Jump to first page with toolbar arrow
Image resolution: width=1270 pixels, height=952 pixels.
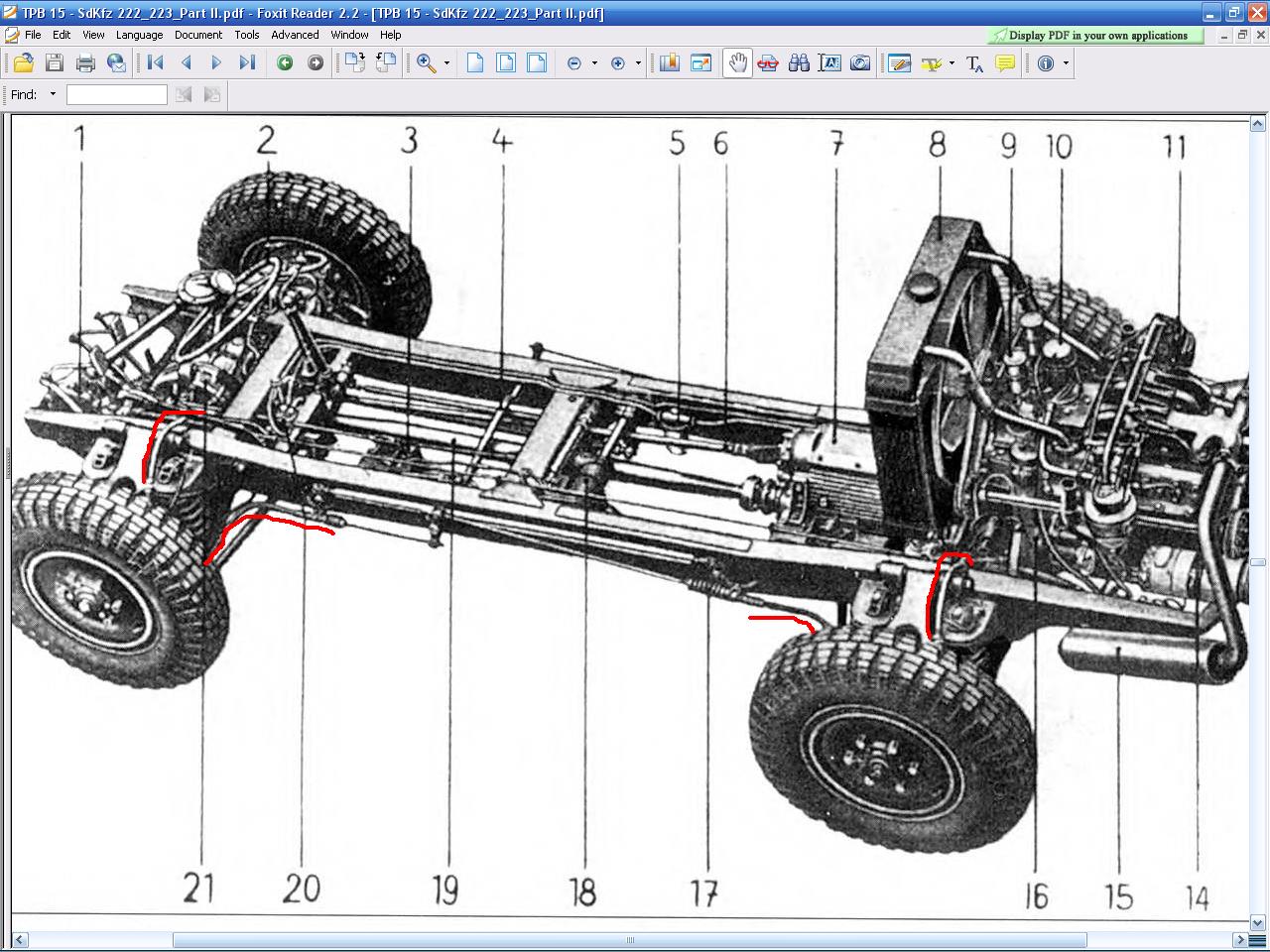click(156, 63)
